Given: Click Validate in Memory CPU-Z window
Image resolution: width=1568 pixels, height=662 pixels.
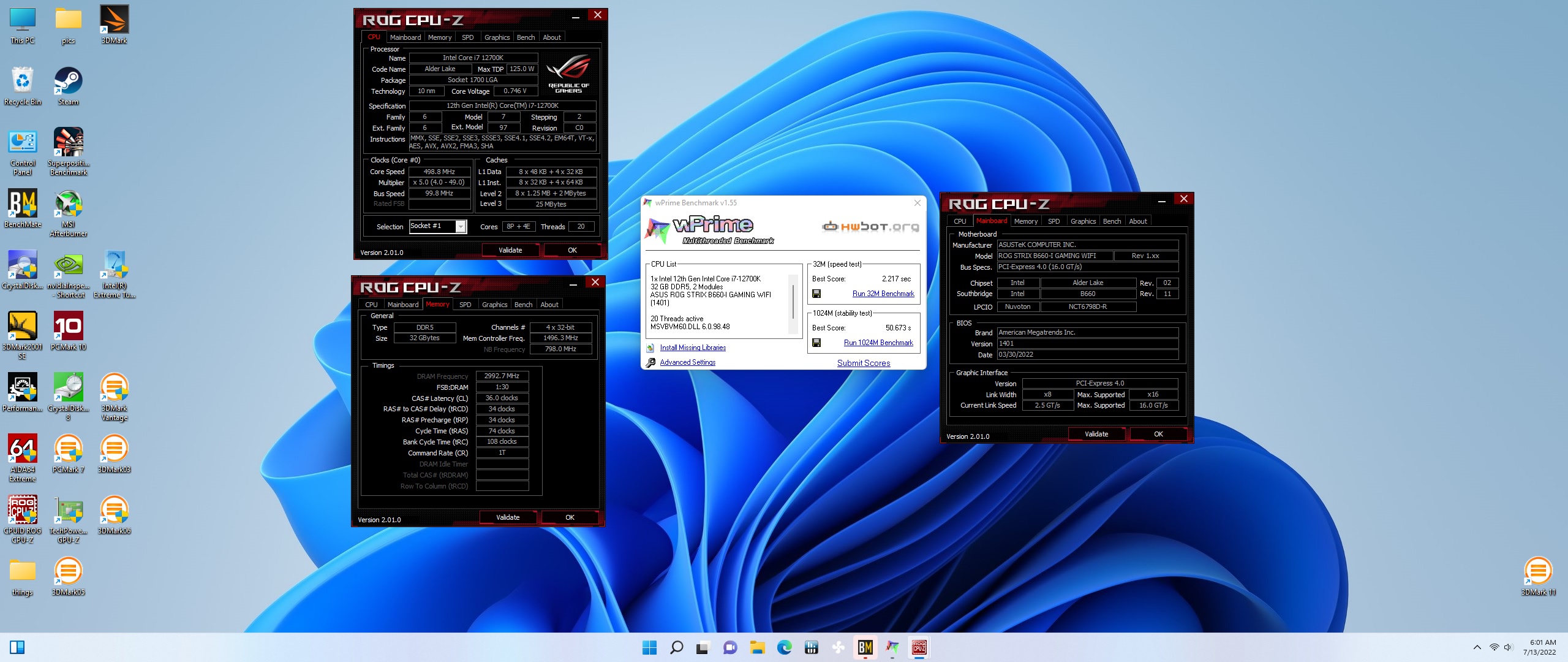Looking at the screenshot, I should 508,517.
